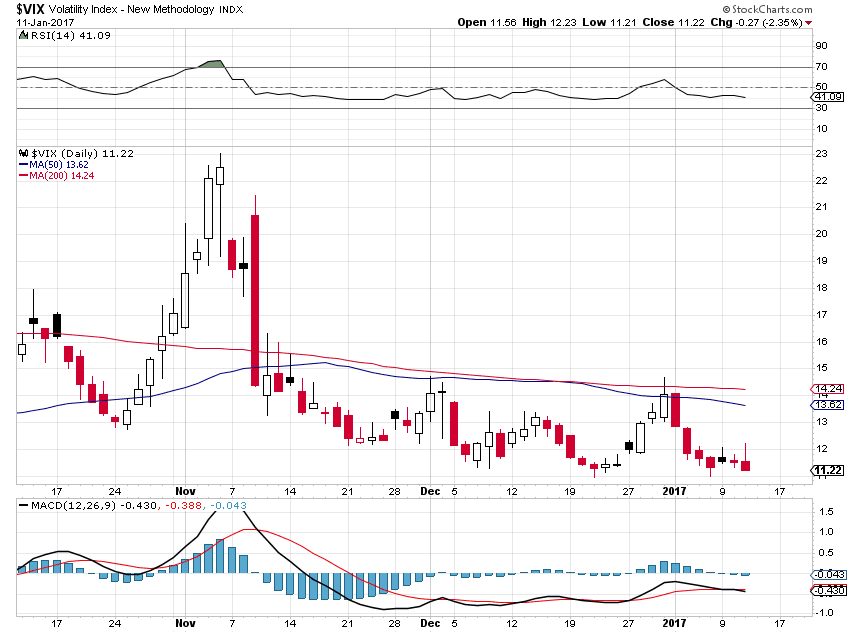Click the 13.62 blue MA(50) price tag
The width and height of the screenshot is (850, 633).
828,405
